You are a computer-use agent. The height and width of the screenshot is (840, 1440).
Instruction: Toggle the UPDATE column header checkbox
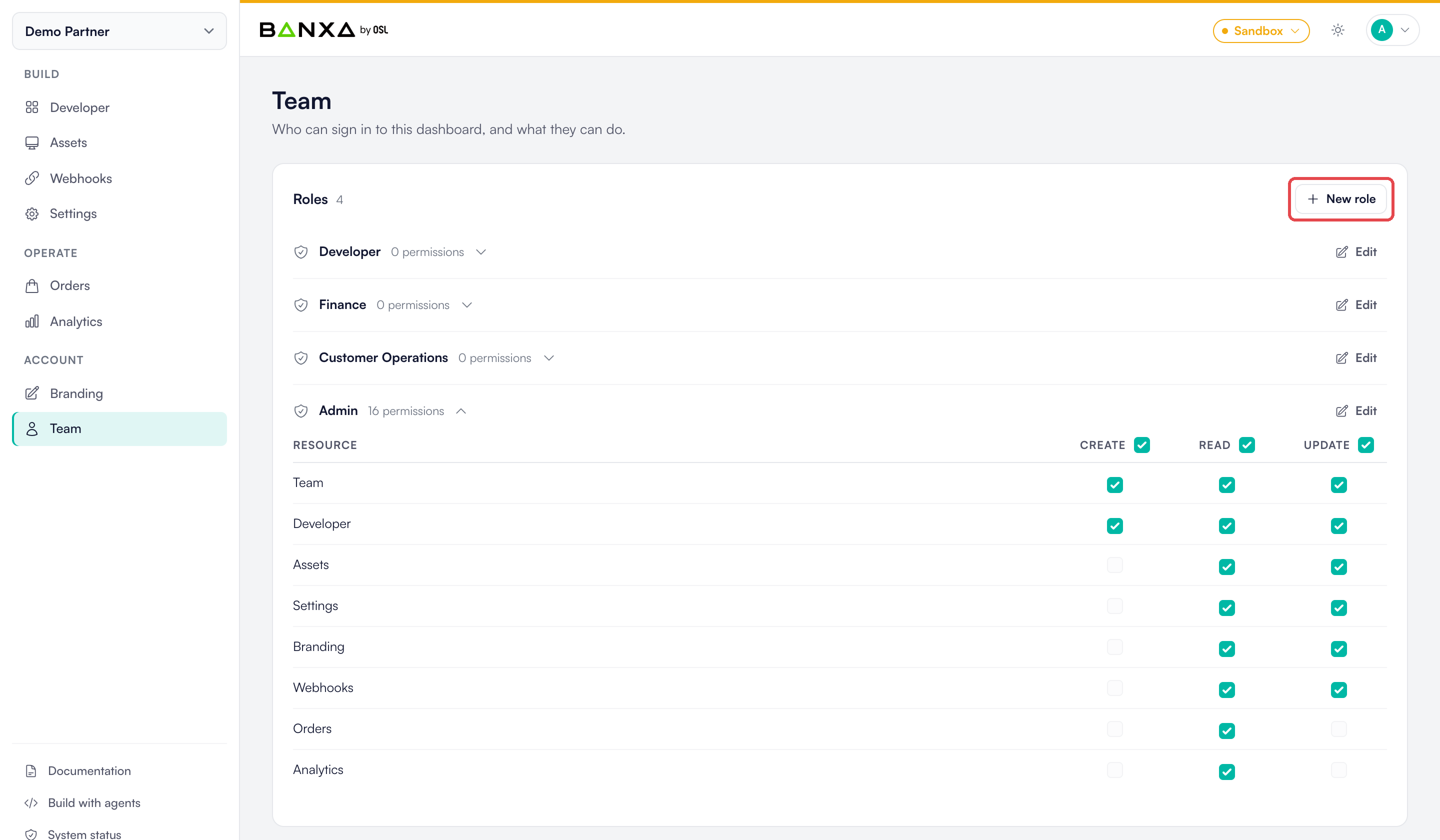click(1365, 445)
